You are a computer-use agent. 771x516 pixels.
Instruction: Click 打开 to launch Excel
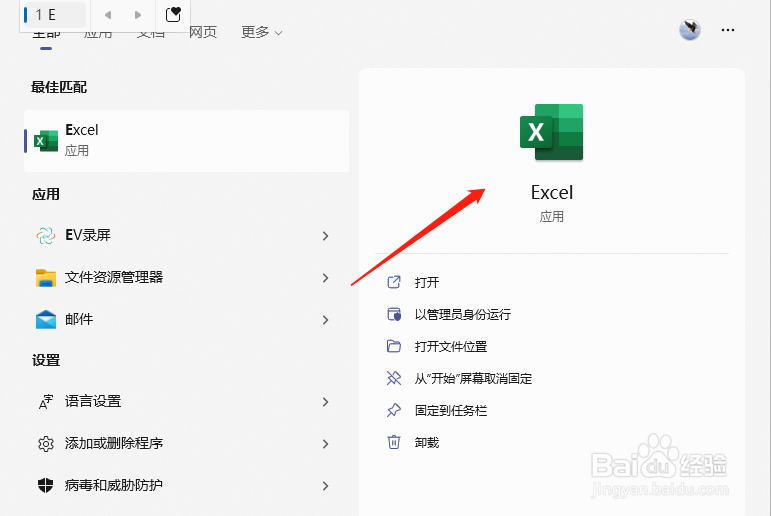pyautogui.click(x=426, y=282)
